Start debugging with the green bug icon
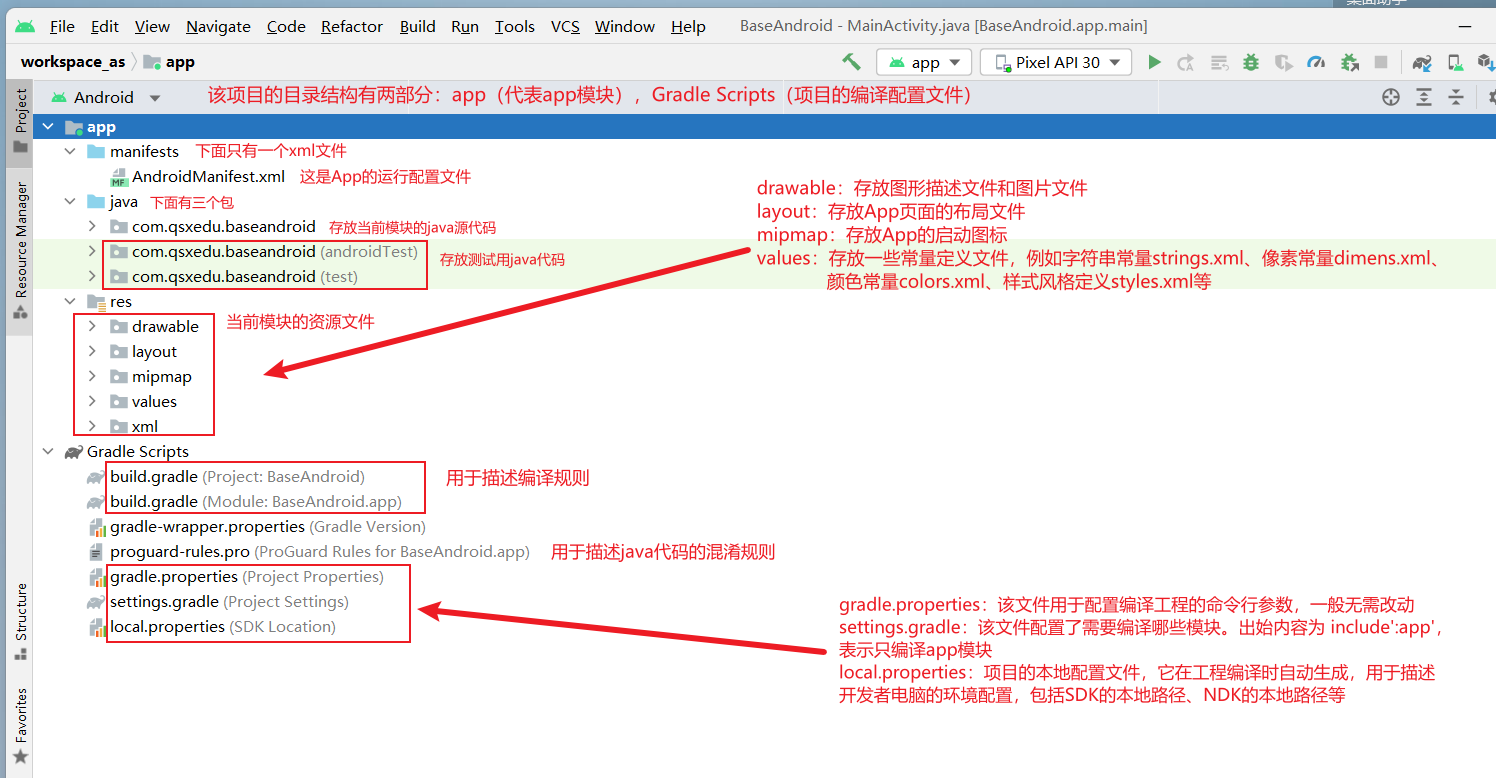The image size is (1496, 778). coord(1251,62)
